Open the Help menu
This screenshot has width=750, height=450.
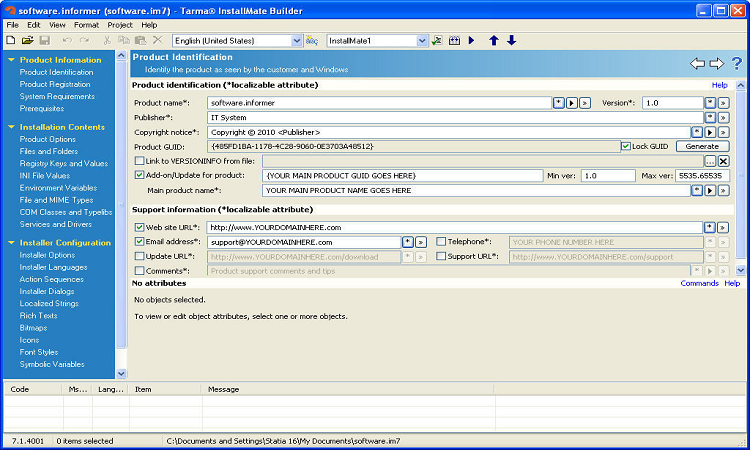[149, 25]
